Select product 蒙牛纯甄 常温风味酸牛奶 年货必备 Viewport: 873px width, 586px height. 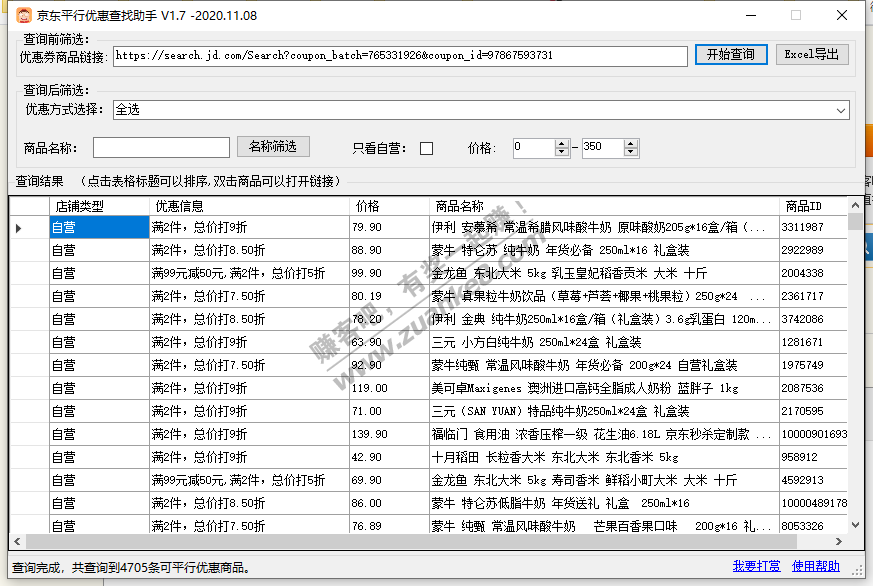coord(604,365)
